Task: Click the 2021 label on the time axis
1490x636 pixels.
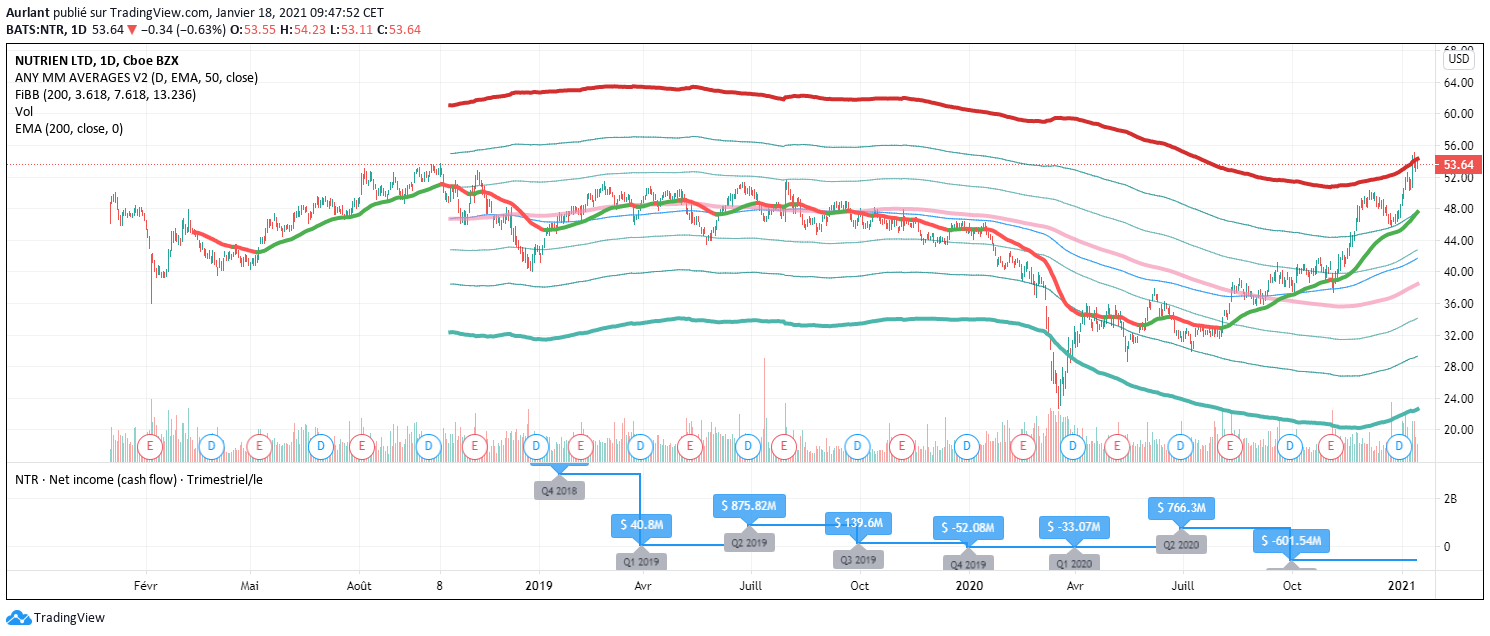Action: tap(1401, 584)
